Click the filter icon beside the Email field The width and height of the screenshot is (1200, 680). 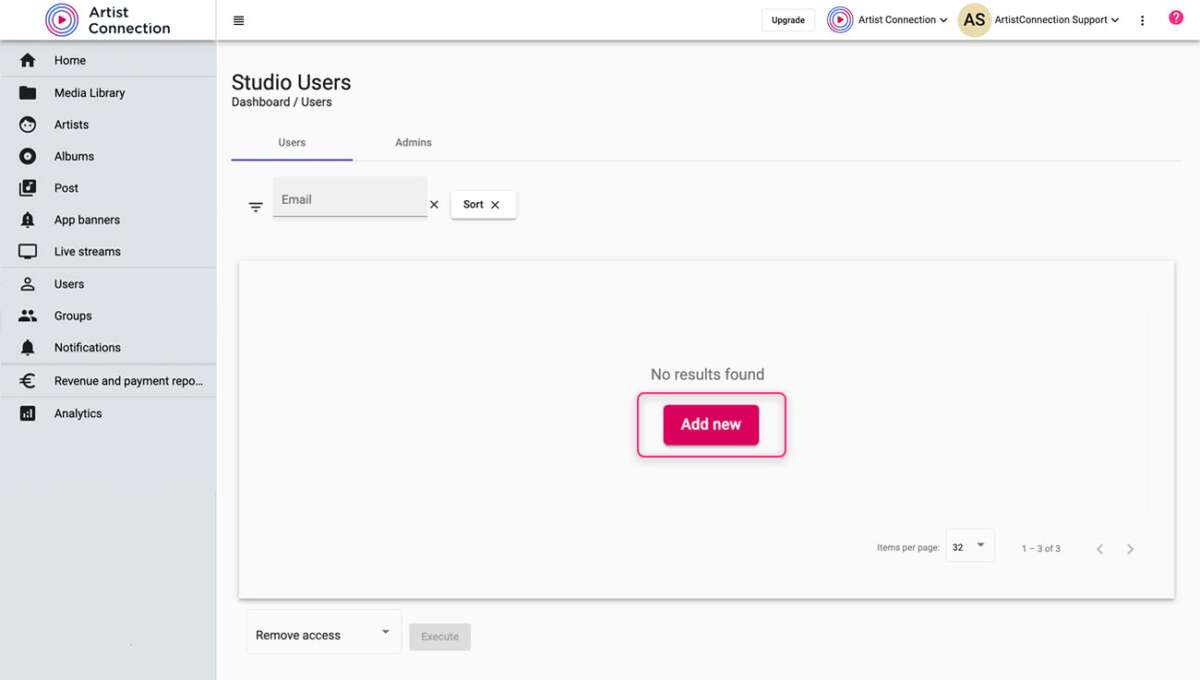pyautogui.click(x=255, y=206)
